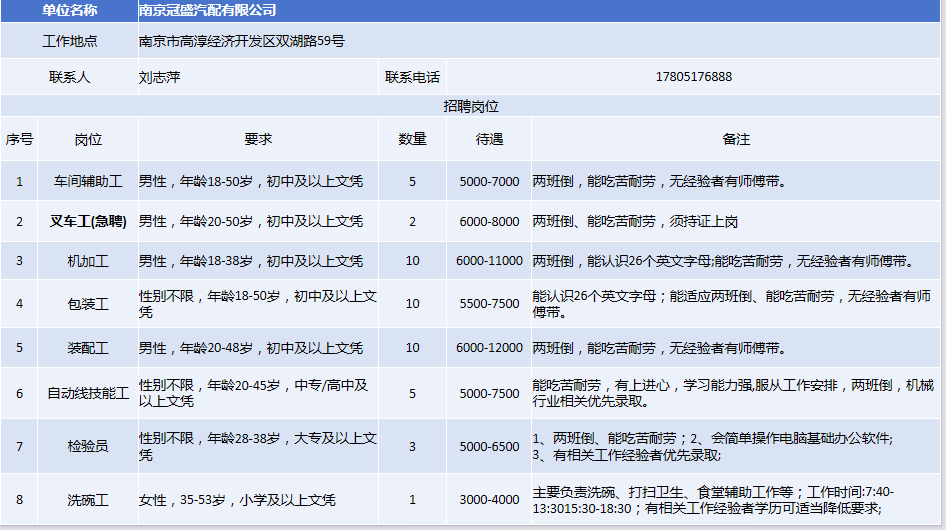Select the 岗位 column header
946x530 pixels.
click(x=88, y=139)
